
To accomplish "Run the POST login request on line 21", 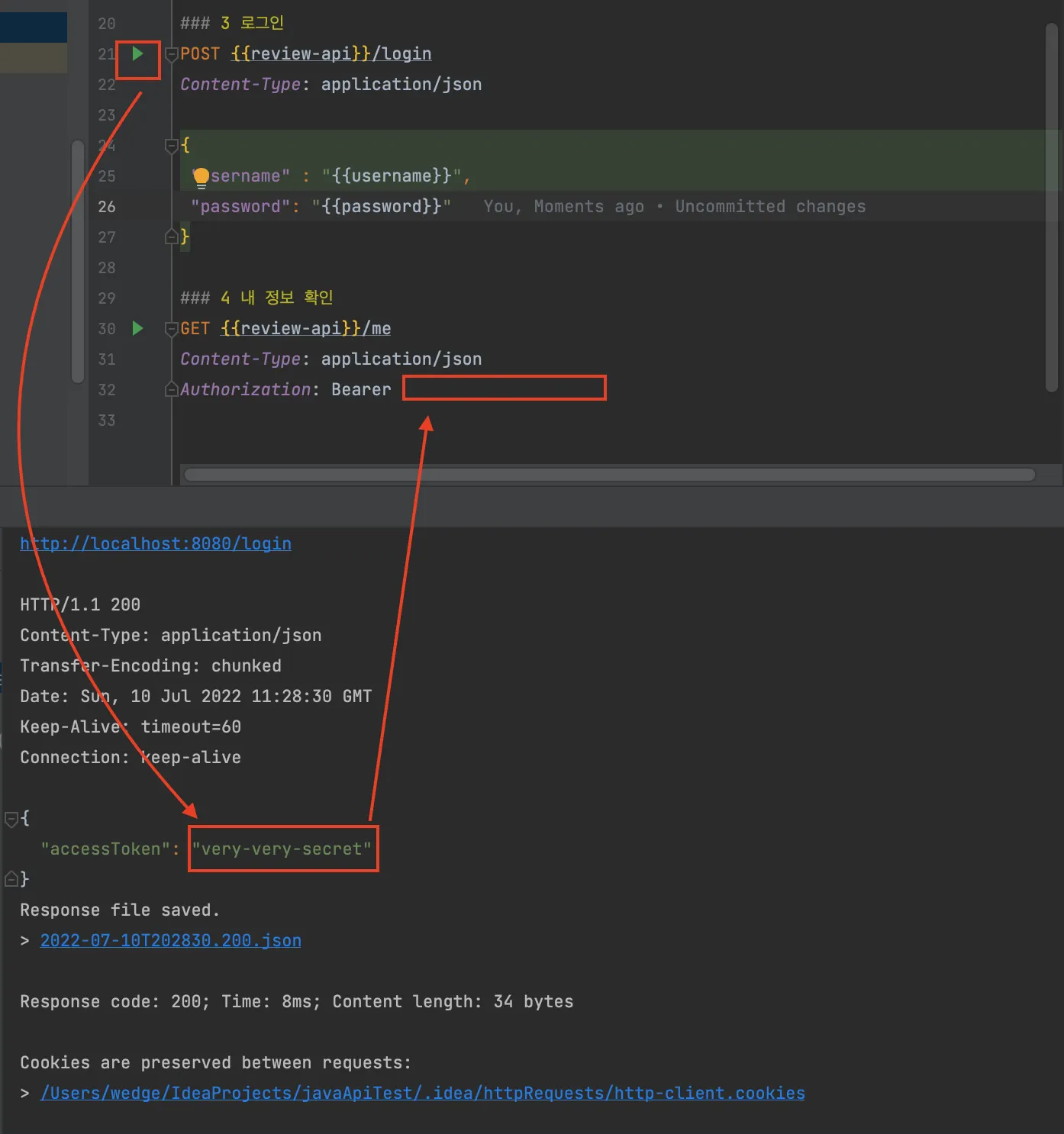I will (137, 53).
